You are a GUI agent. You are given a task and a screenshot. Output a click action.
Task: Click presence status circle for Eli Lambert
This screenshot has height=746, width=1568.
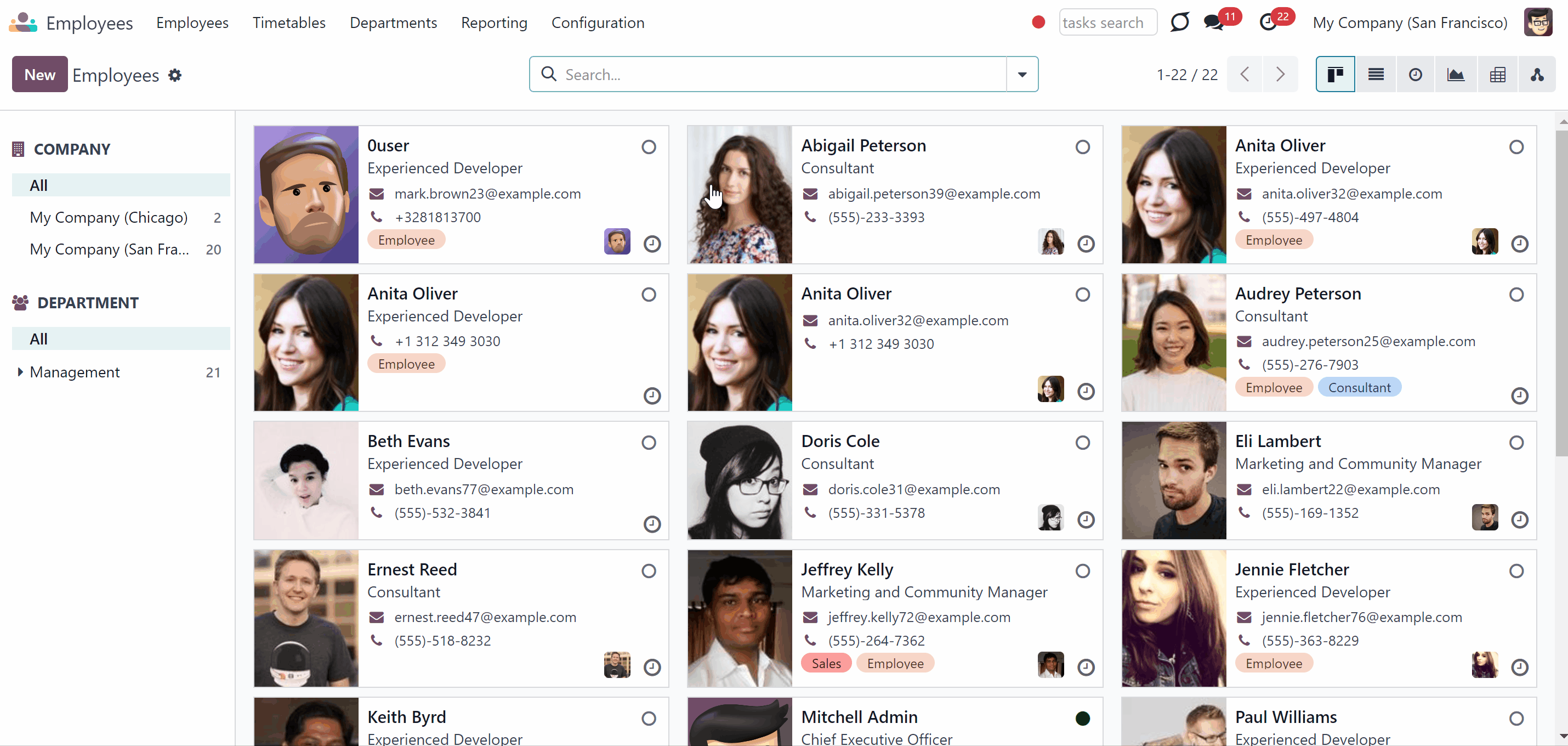(1516, 443)
